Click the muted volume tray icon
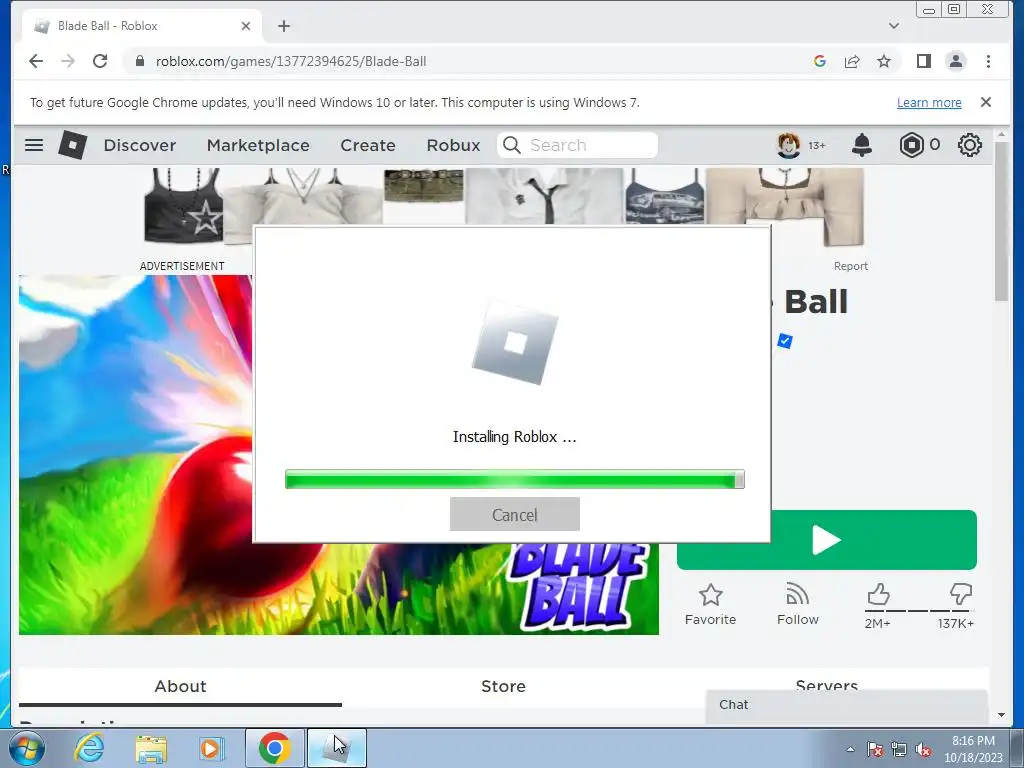This screenshot has width=1024, height=768. (x=923, y=750)
